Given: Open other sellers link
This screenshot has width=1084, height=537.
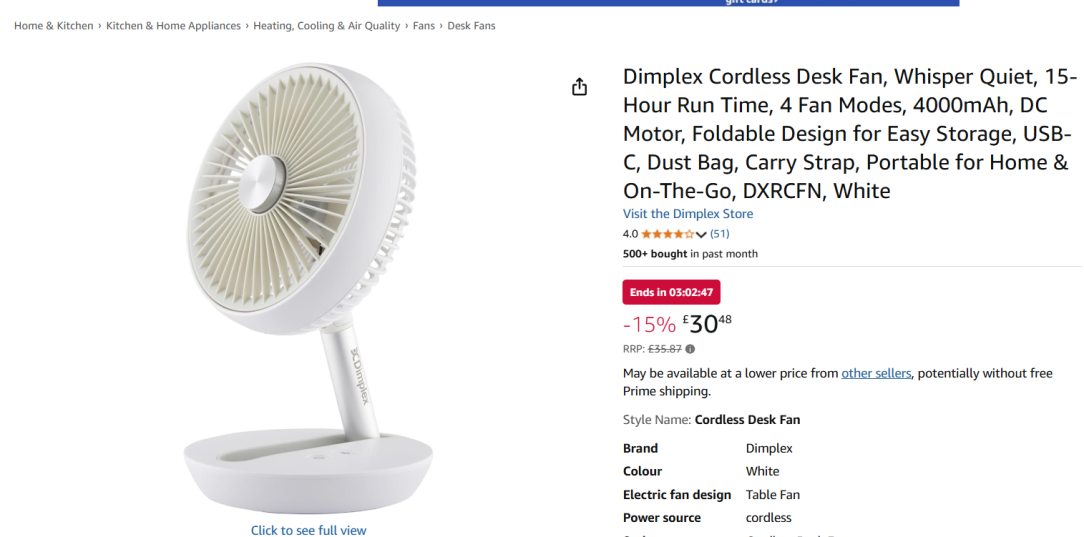Looking at the screenshot, I should [x=876, y=373].
